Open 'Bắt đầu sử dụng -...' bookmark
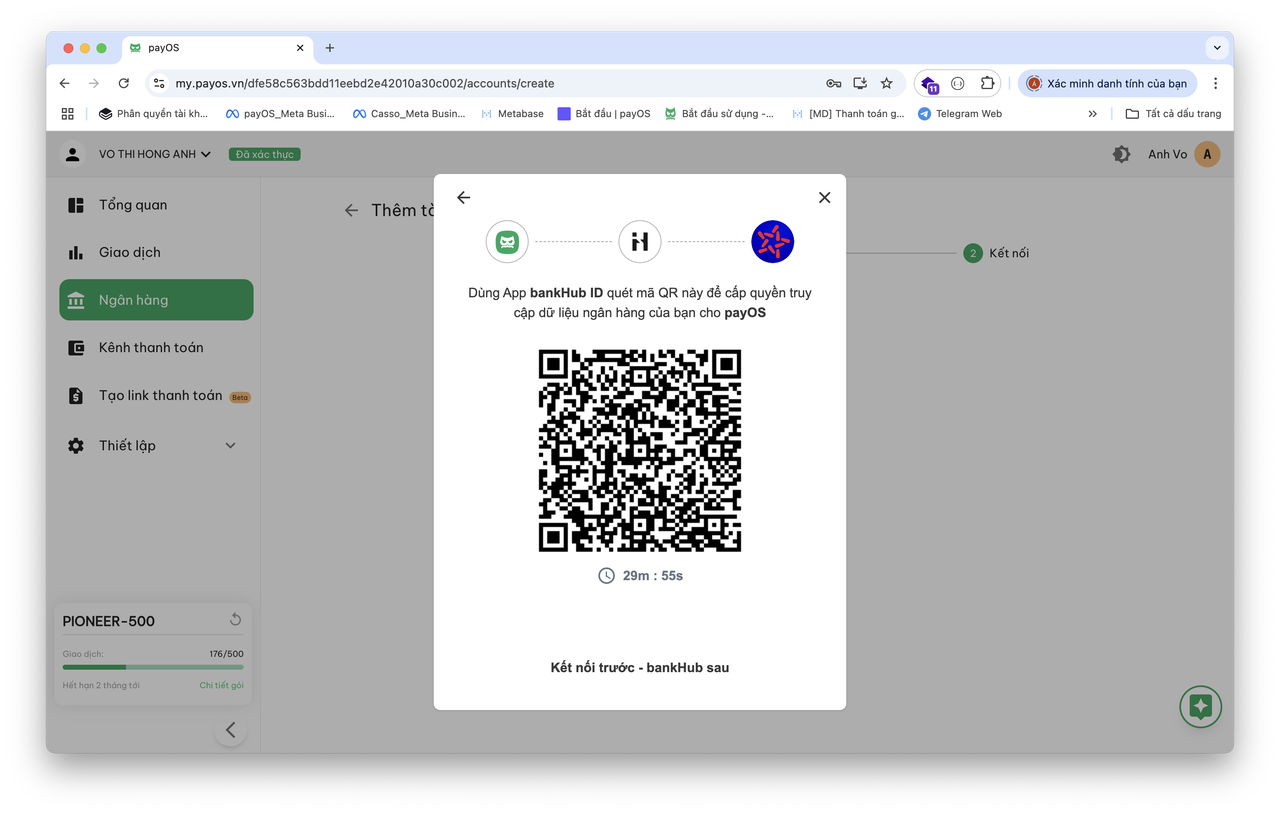Screen dimensions: 1280x814 pos(719,114)
